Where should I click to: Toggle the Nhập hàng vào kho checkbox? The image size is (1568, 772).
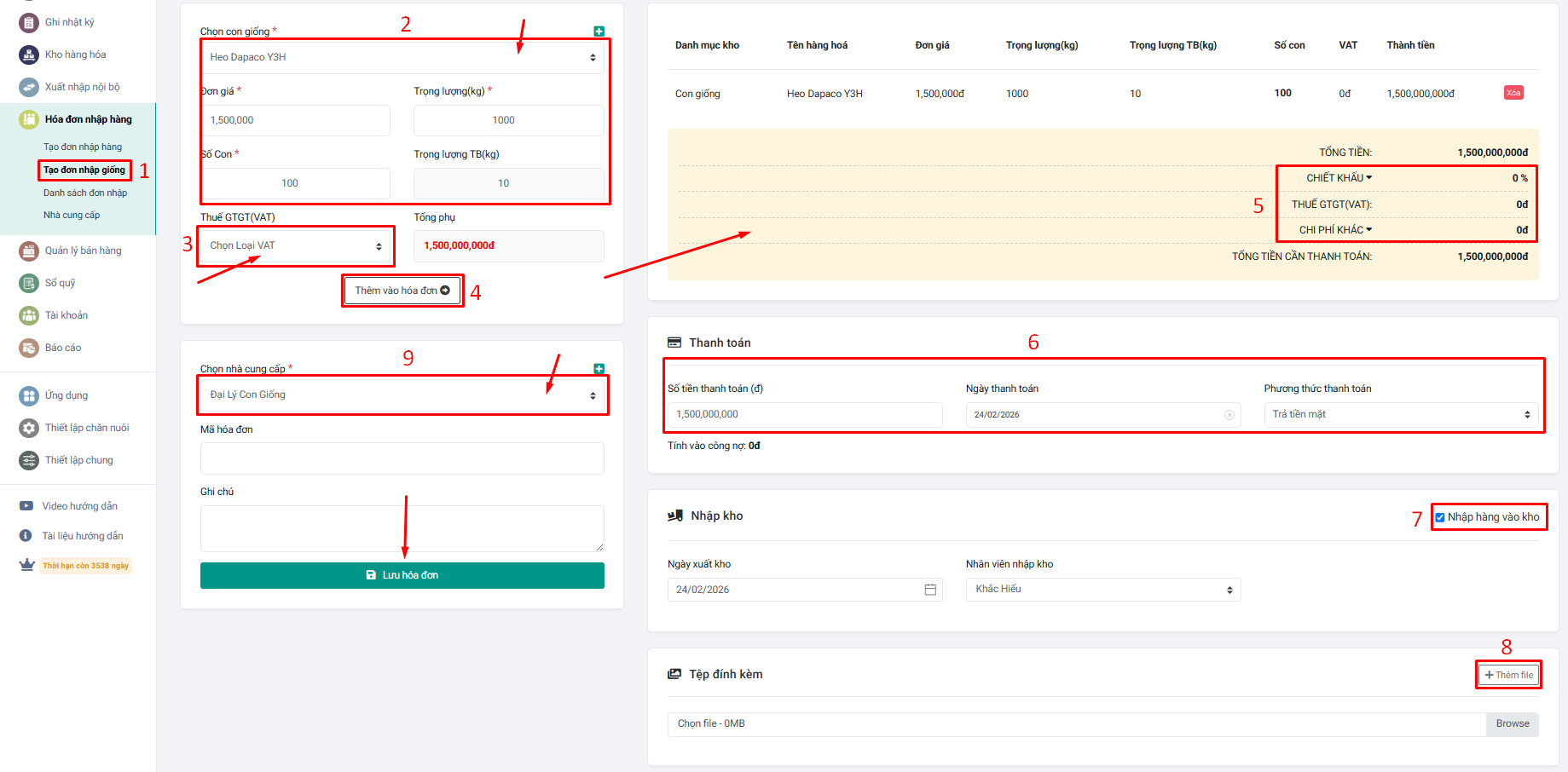coord(1440,517)
